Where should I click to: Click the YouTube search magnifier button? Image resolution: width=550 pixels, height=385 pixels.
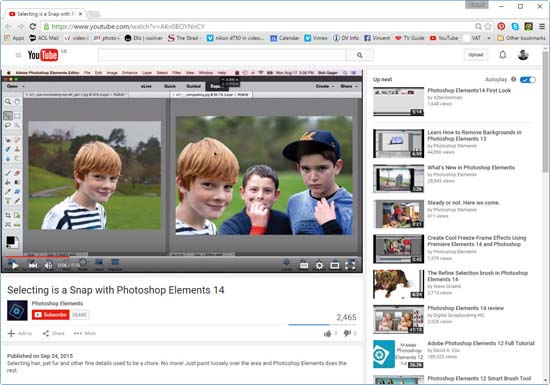[x=360, y=55]
